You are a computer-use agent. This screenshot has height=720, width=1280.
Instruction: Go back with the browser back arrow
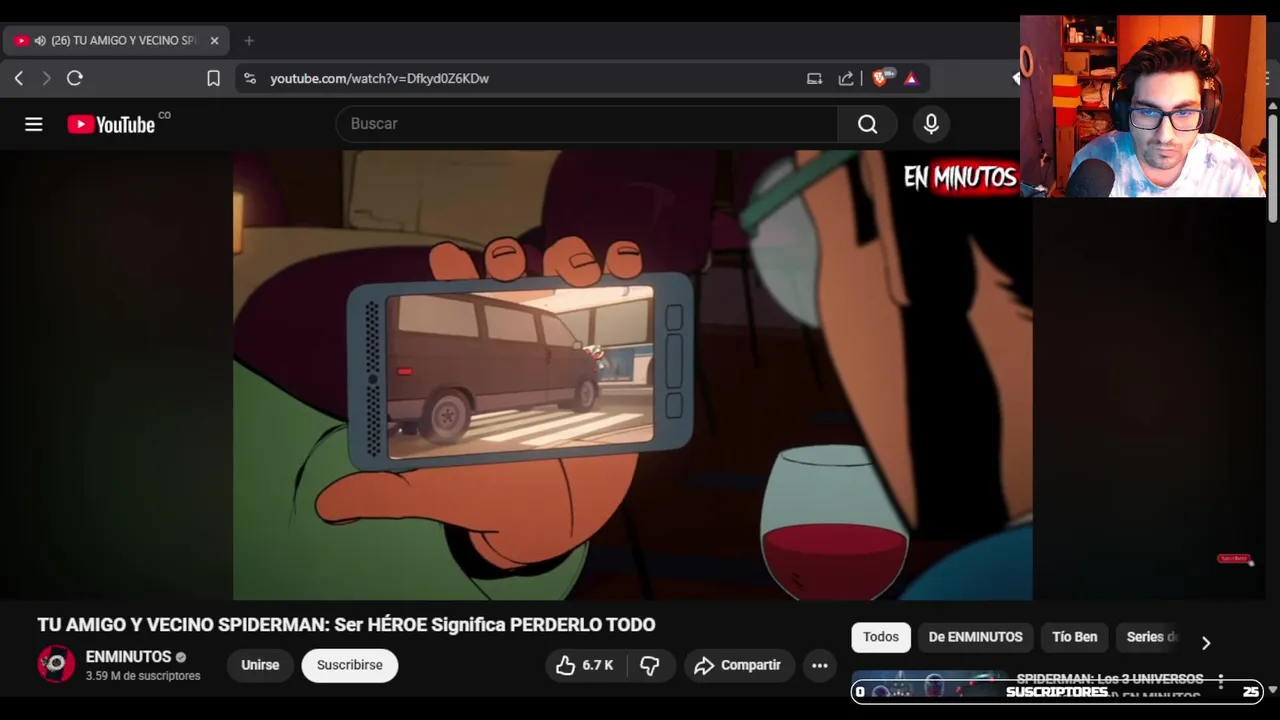click(x=19, y=78)
